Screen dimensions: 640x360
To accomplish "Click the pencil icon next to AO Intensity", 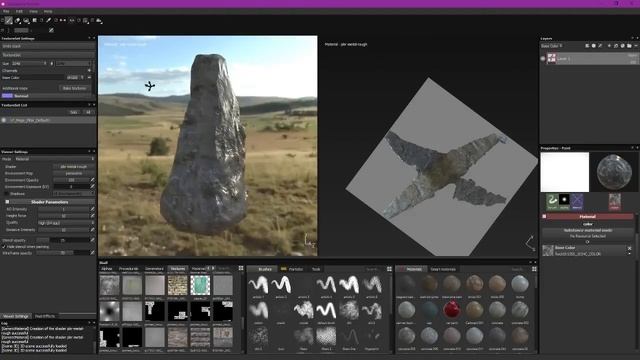I will (x=92, y=209).
